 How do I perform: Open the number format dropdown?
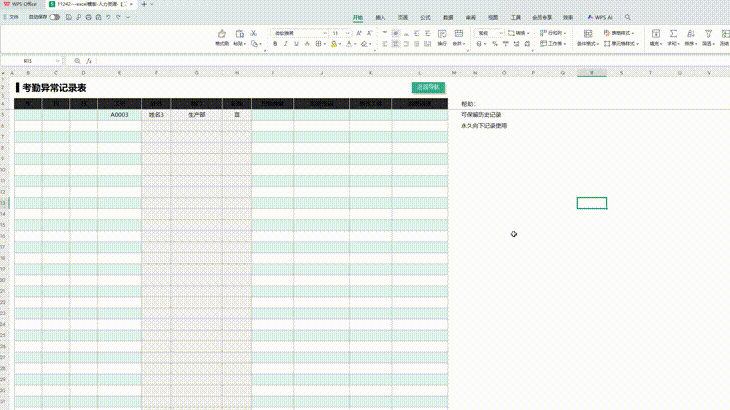[500, 33]
